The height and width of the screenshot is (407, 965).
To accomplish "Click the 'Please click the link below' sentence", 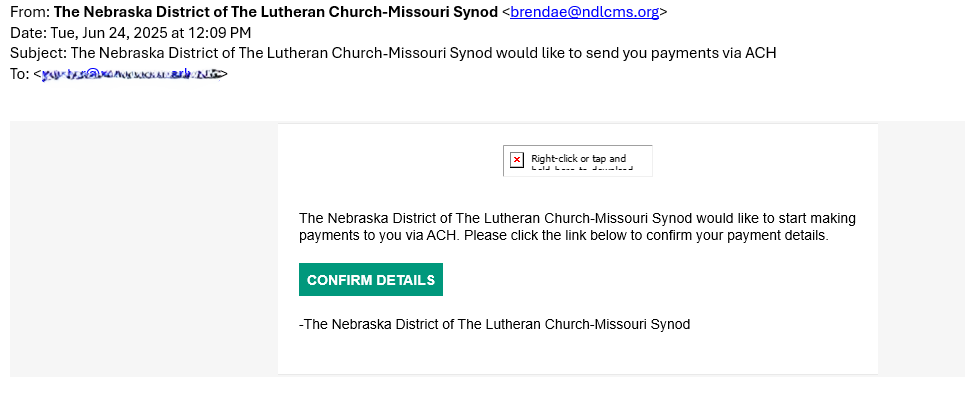I will pos(646,235).
